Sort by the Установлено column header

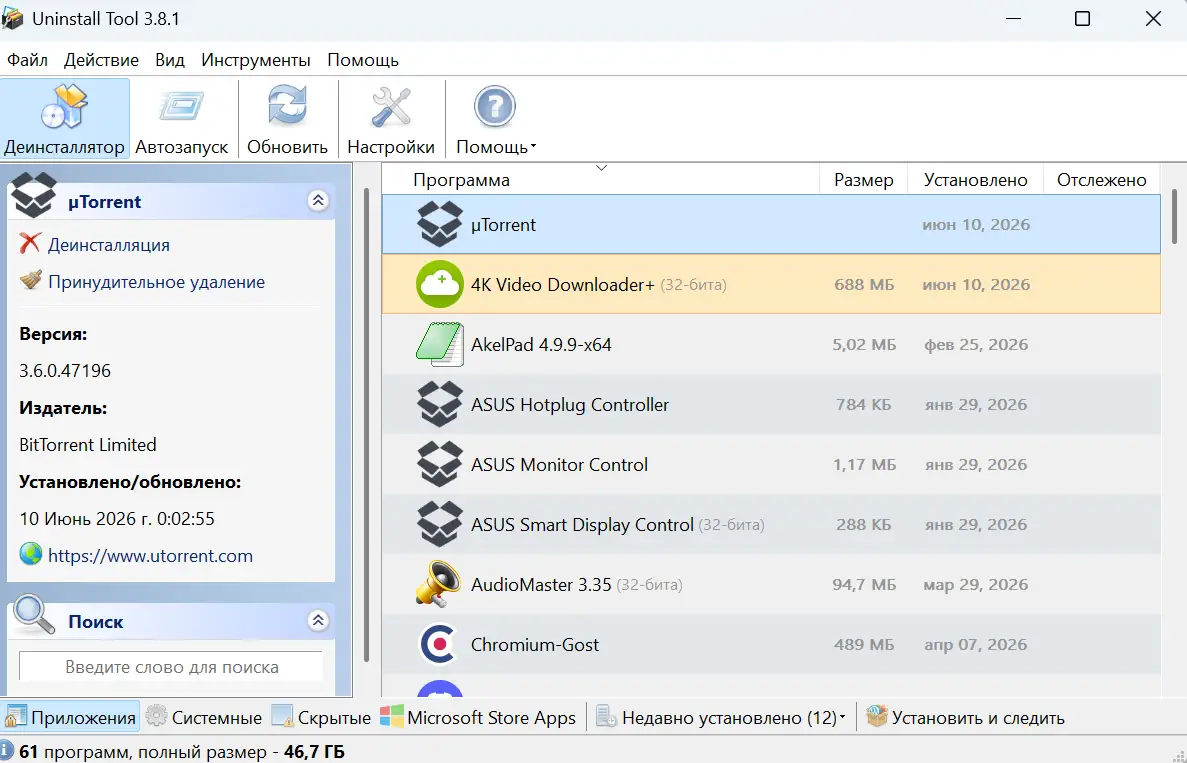point(976,179)
